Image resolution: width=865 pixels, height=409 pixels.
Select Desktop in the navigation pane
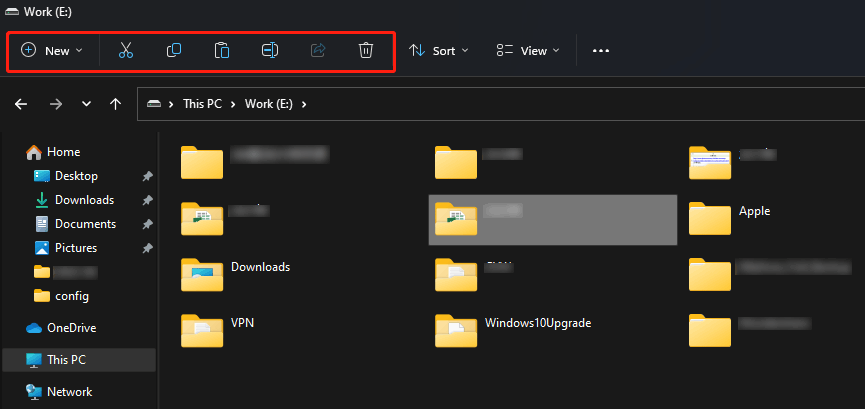(66, 176)
